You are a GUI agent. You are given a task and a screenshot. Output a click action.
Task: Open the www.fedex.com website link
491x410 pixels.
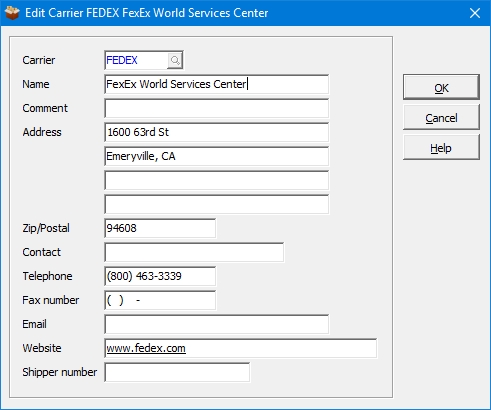(146, 348)
